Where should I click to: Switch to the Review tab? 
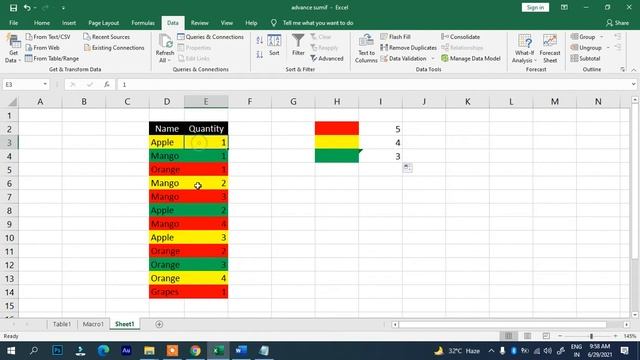200,23
